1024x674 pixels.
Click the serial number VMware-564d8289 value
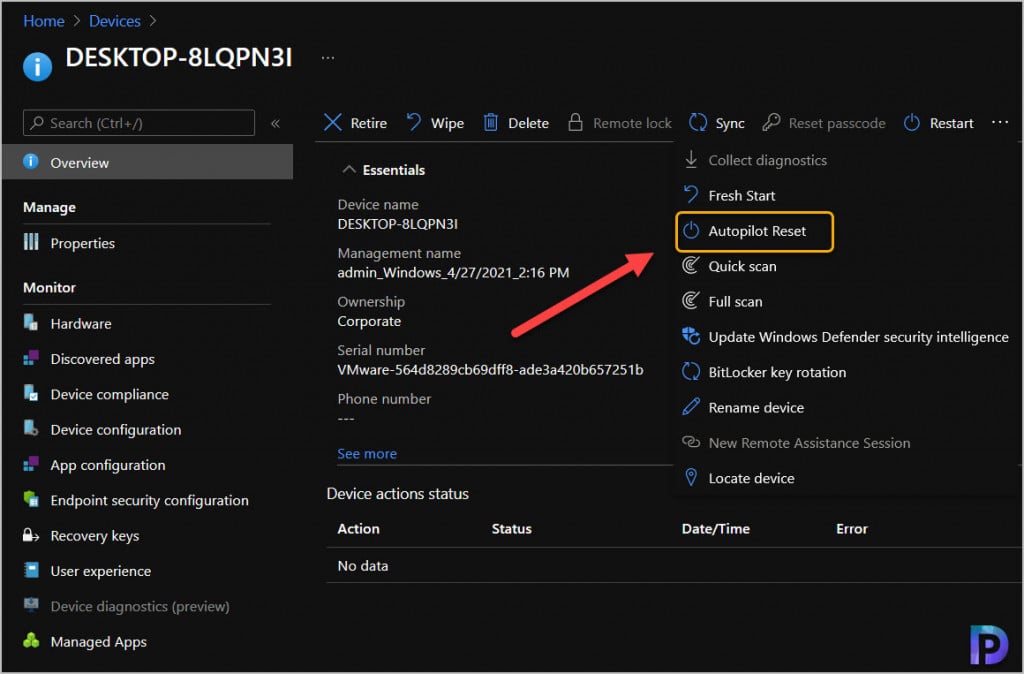point(490,370)
